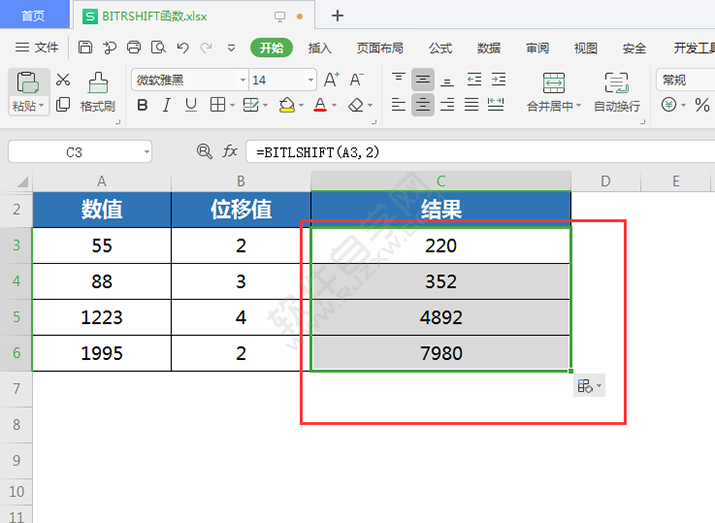The image size is (715, 523).
Task: Click the Copy icon
Action: pyautogui.click(x=63, y=105)
